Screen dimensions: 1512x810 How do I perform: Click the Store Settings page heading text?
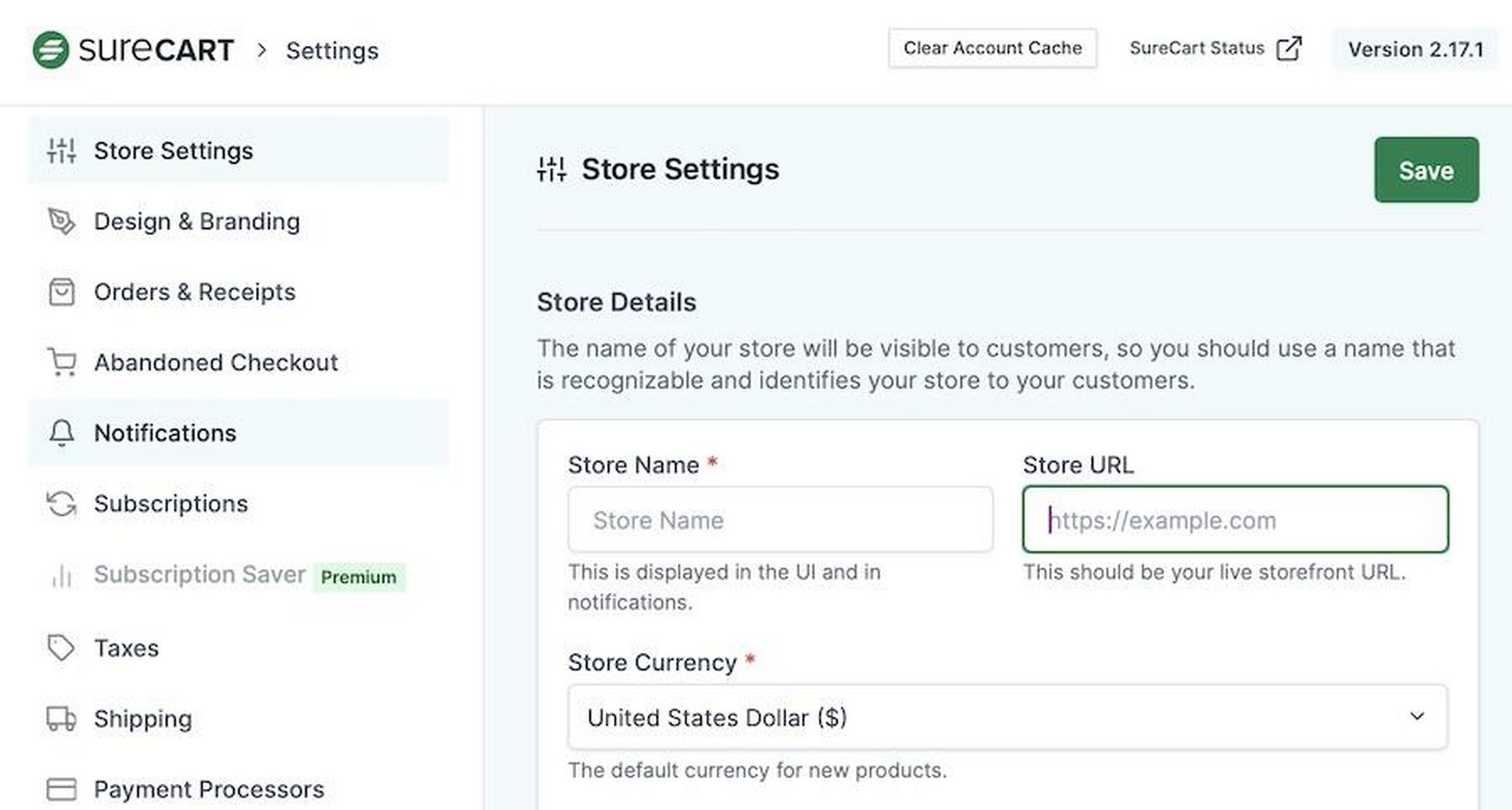[x=681, y=169]
